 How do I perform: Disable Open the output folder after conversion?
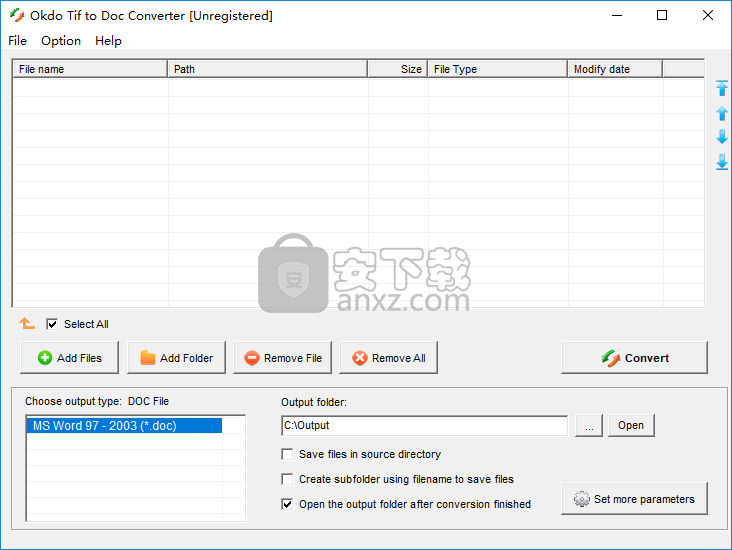(x=287, y=504)
